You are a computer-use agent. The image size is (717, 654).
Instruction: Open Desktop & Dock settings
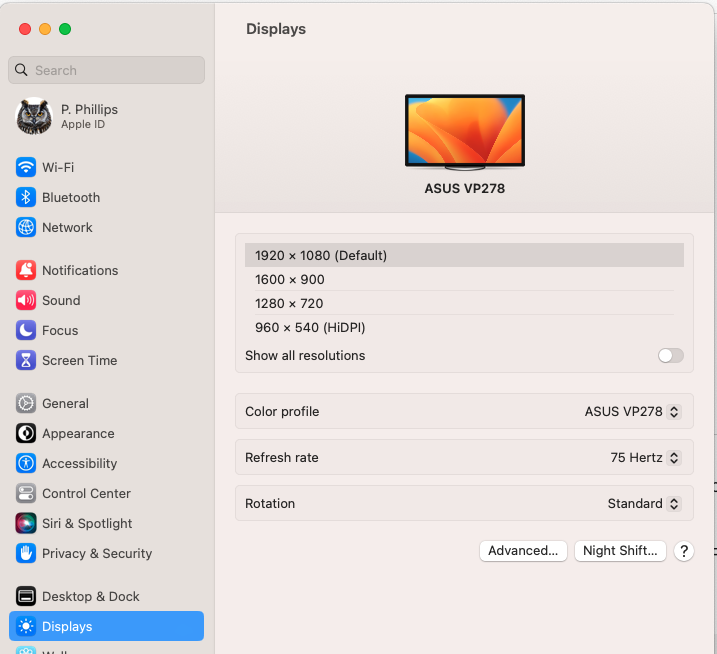click(x=107, y=596)
